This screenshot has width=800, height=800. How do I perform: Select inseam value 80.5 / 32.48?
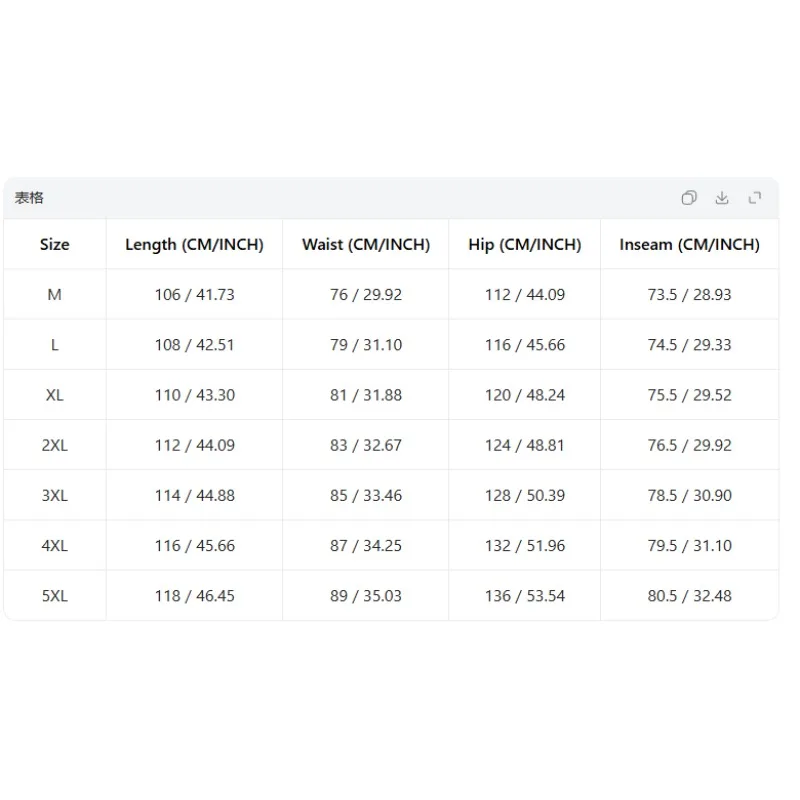coord(689,596)
